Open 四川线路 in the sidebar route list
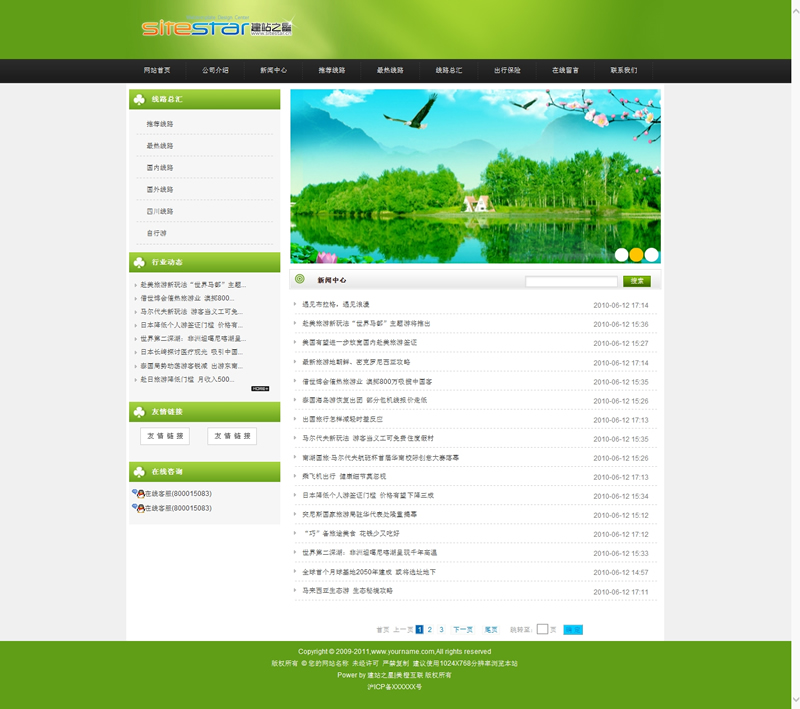Viewport: 800px width, 709px height. tap(160, 211)
